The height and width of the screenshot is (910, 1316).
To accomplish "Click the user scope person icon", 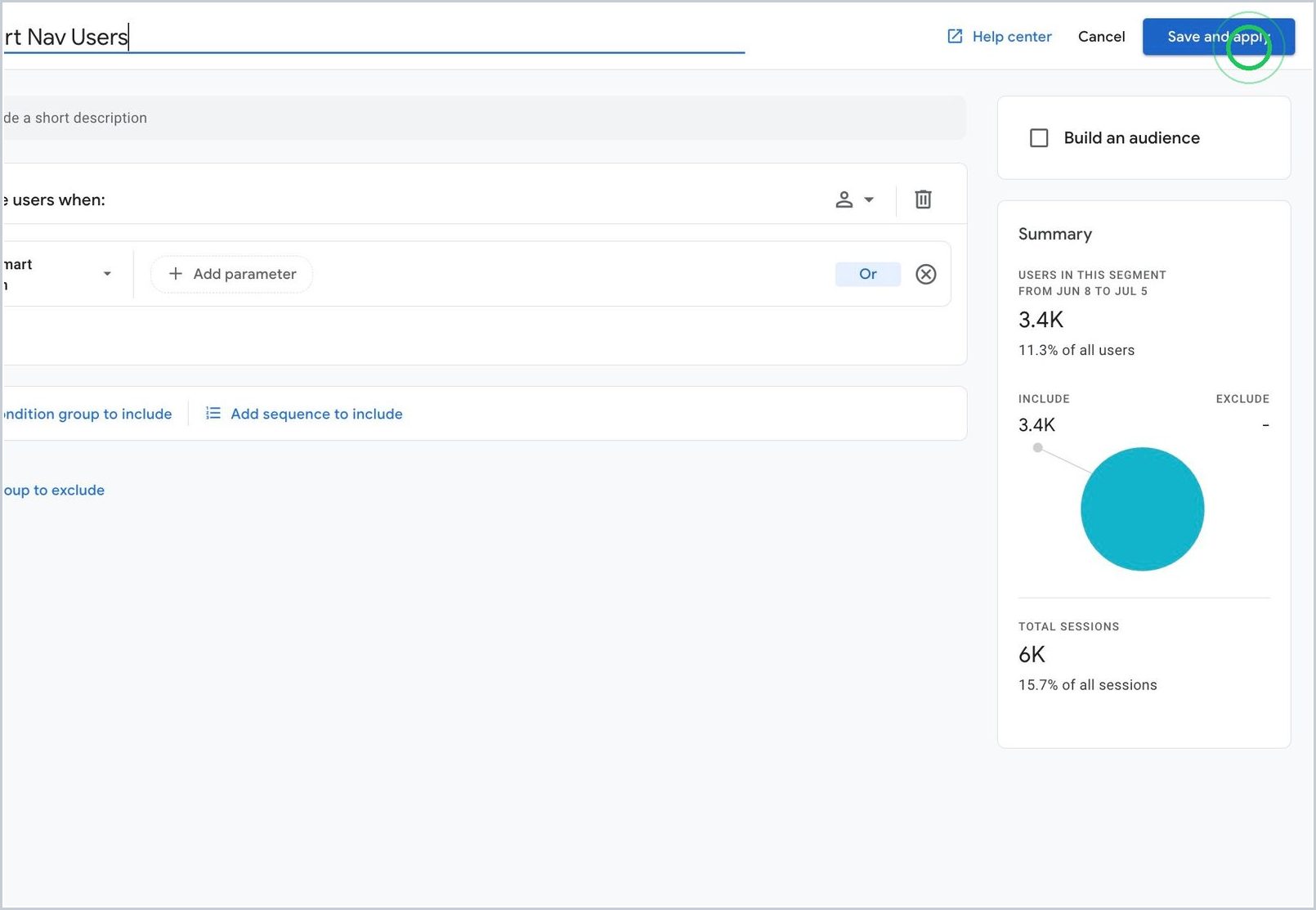I will (844, 199).
